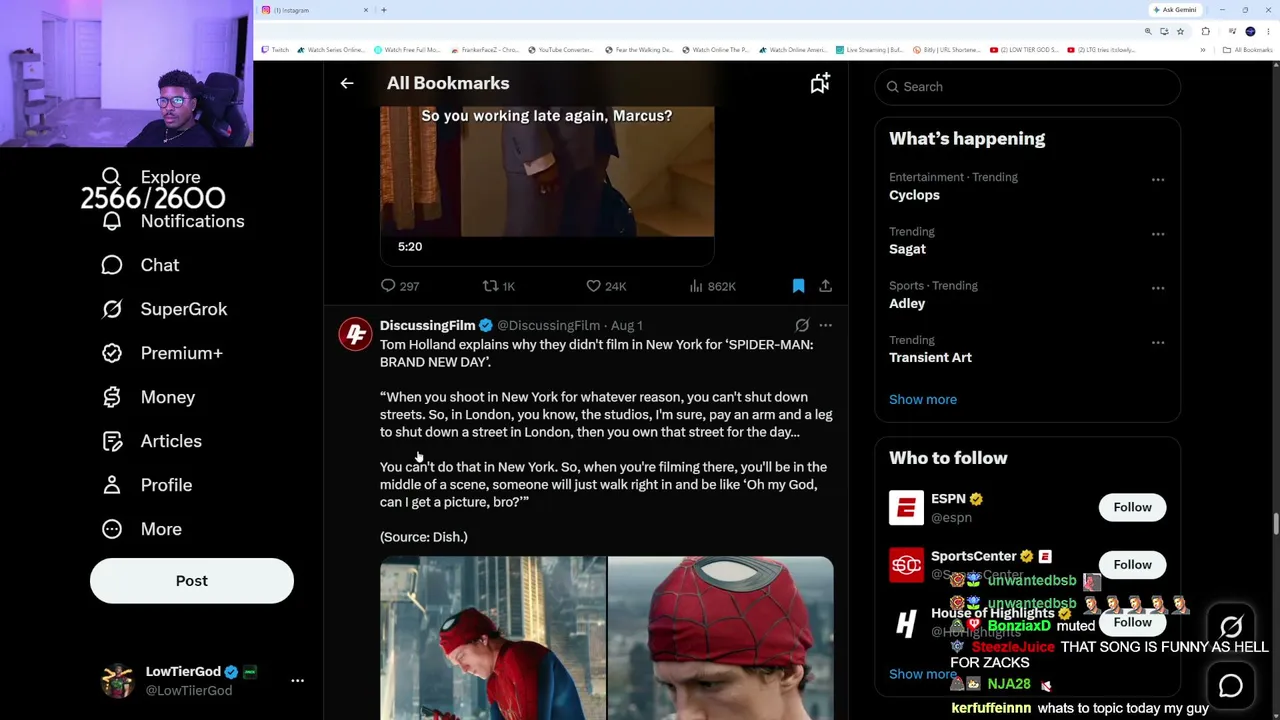Go back using the All Bookmarks arrow
The width and height of the screenshot is (1280, 720).
[347, 84]
